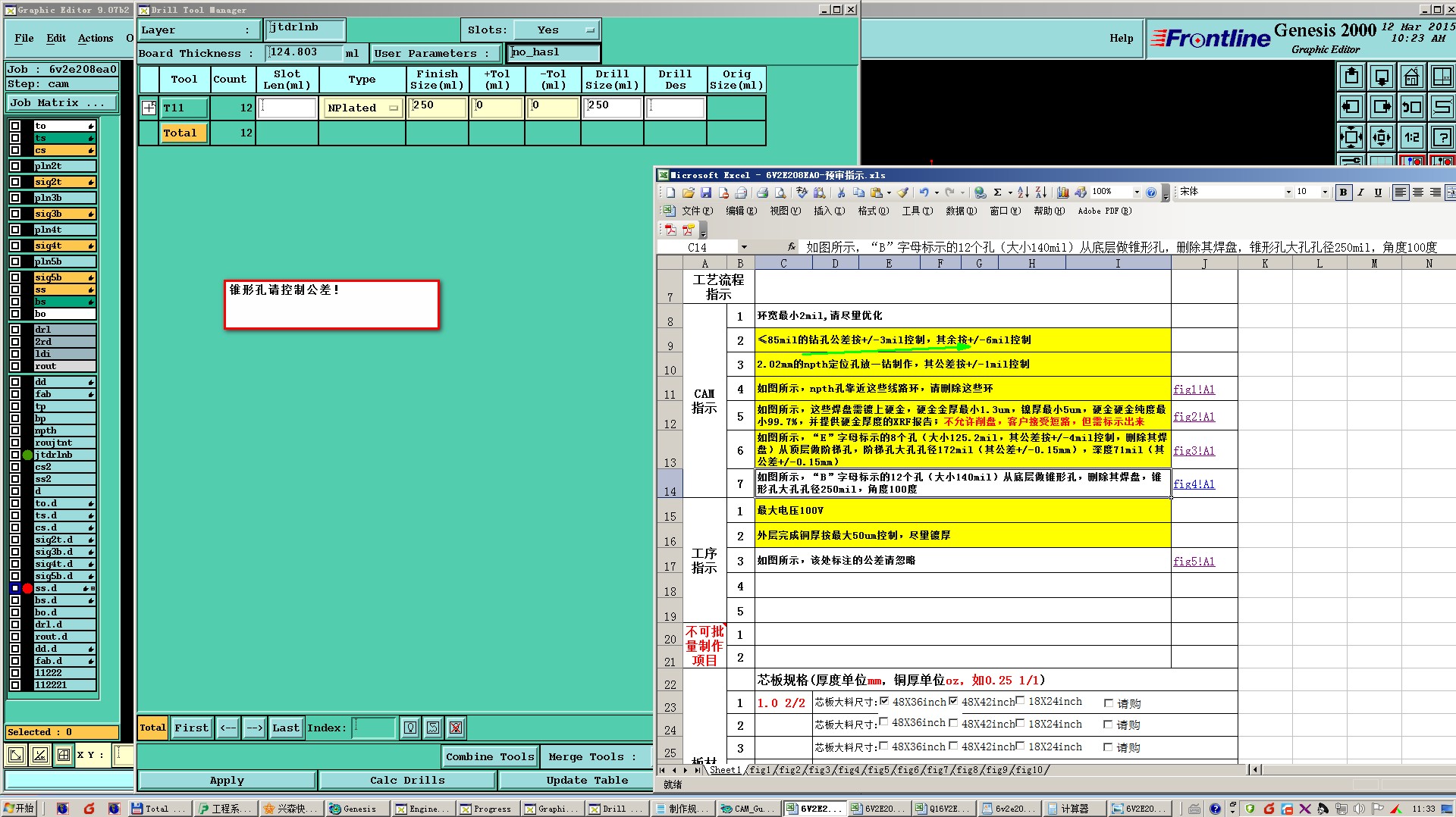This screenshot has height=817, width=1456.
Task: Check 请购 box in core row 2
Action: click(1109, 725)
